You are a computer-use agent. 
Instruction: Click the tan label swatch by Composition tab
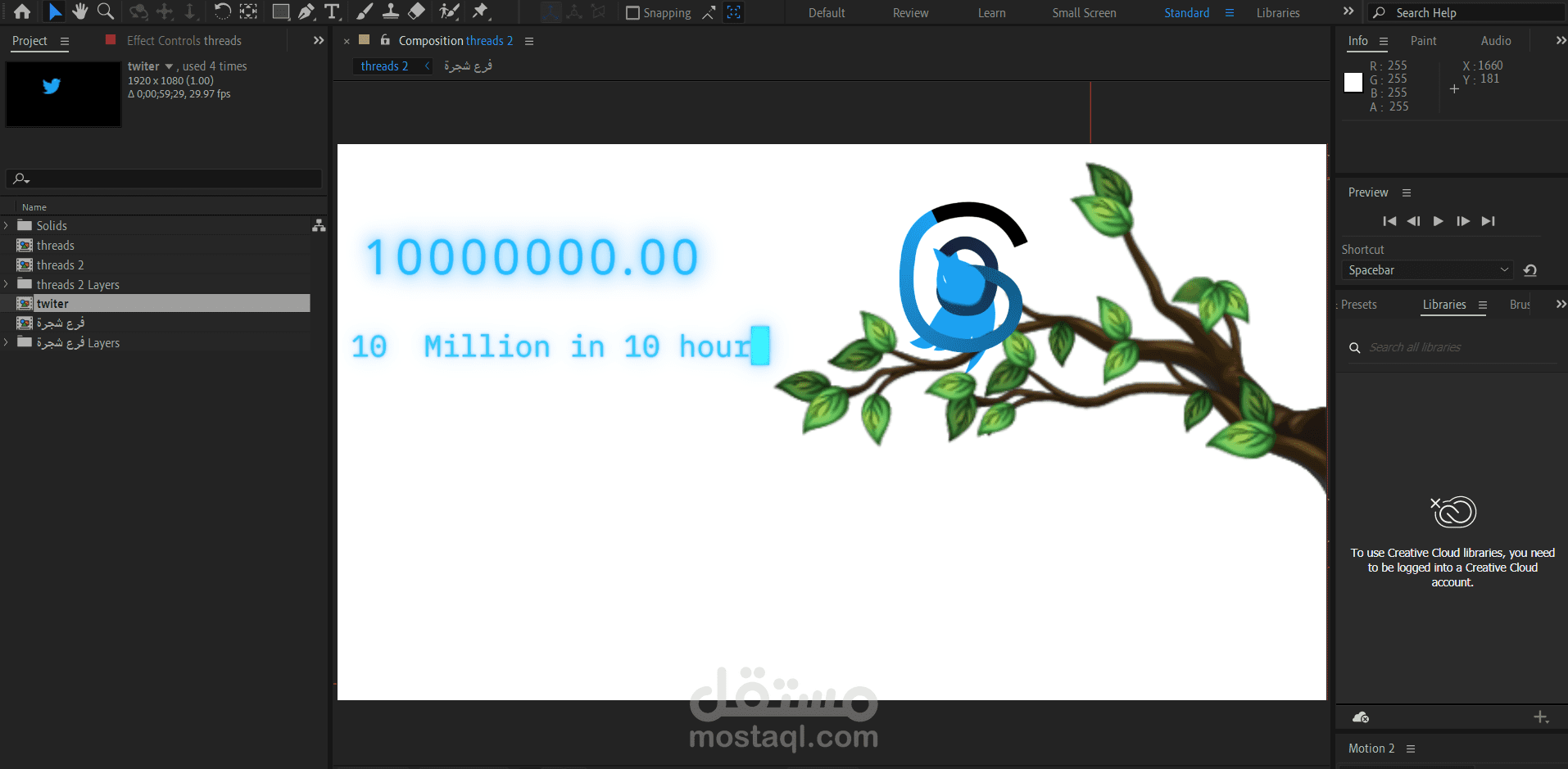click(365, 39)
